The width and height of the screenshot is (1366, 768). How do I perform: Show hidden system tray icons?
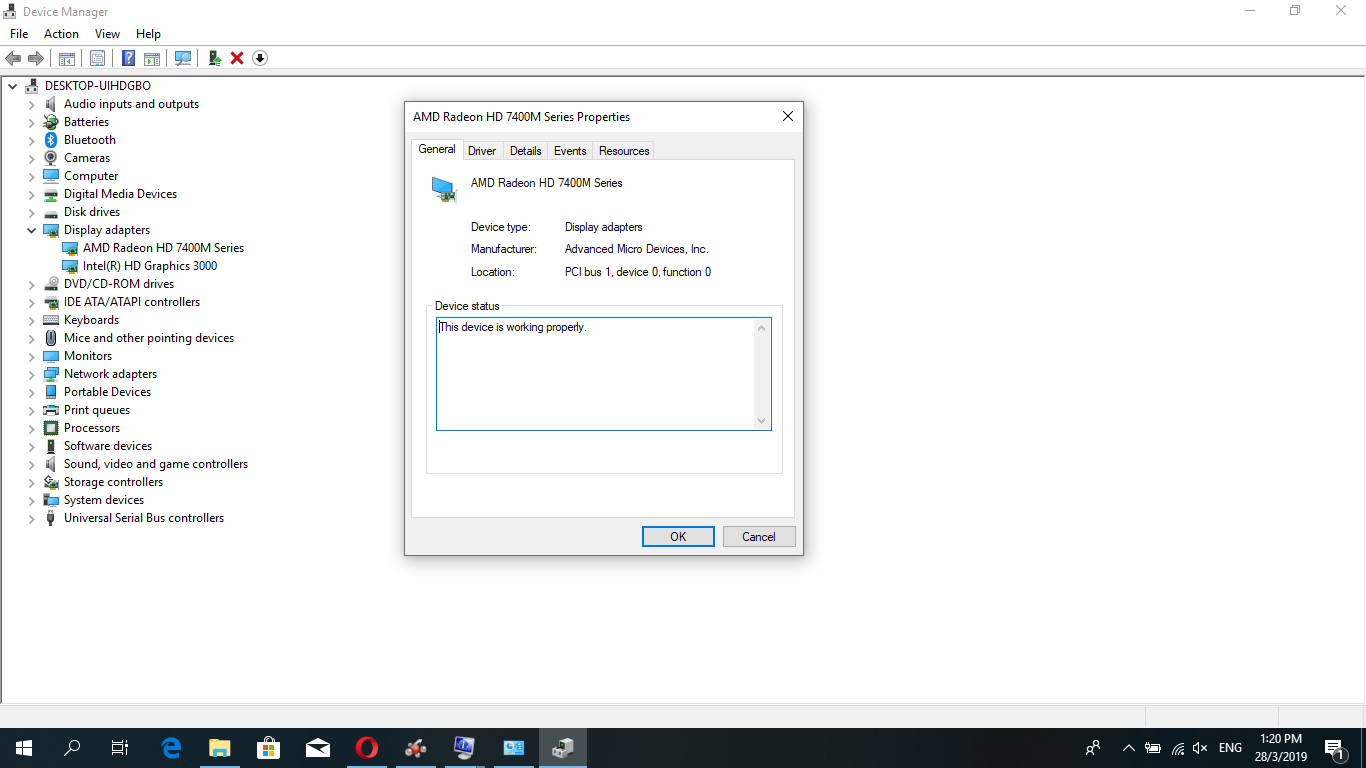click(1129, 748)
